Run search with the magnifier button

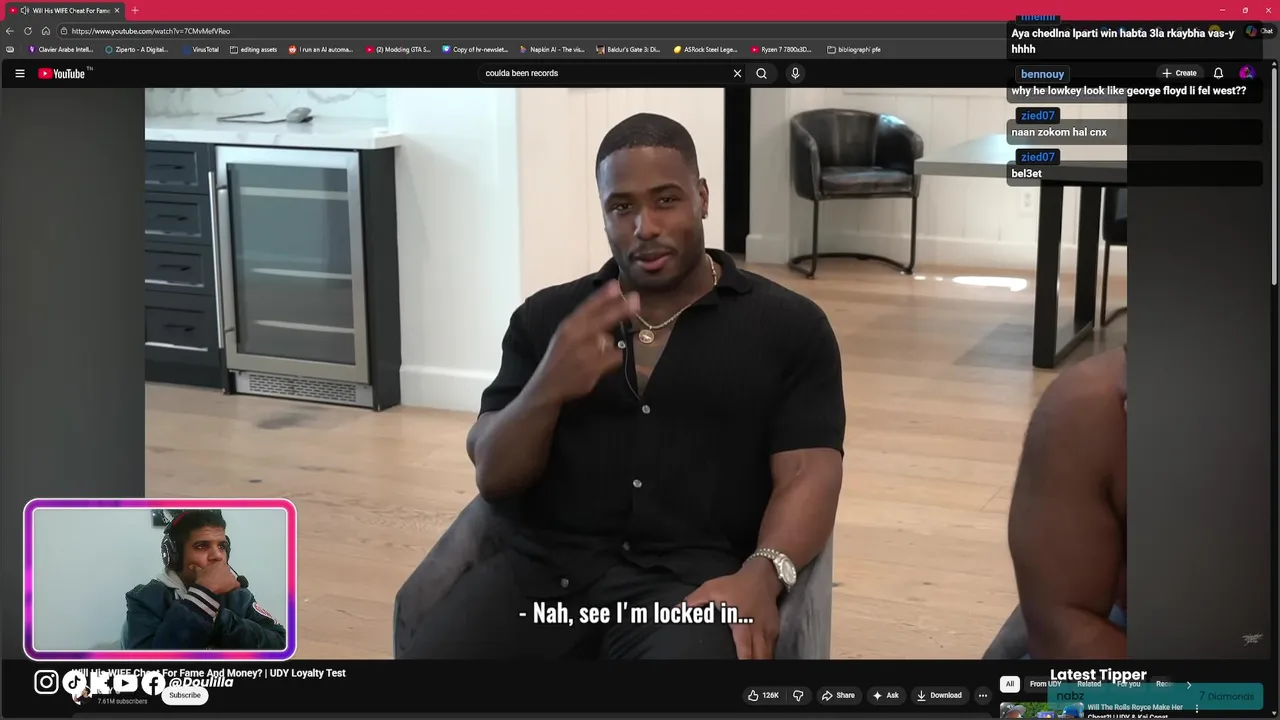761,73
